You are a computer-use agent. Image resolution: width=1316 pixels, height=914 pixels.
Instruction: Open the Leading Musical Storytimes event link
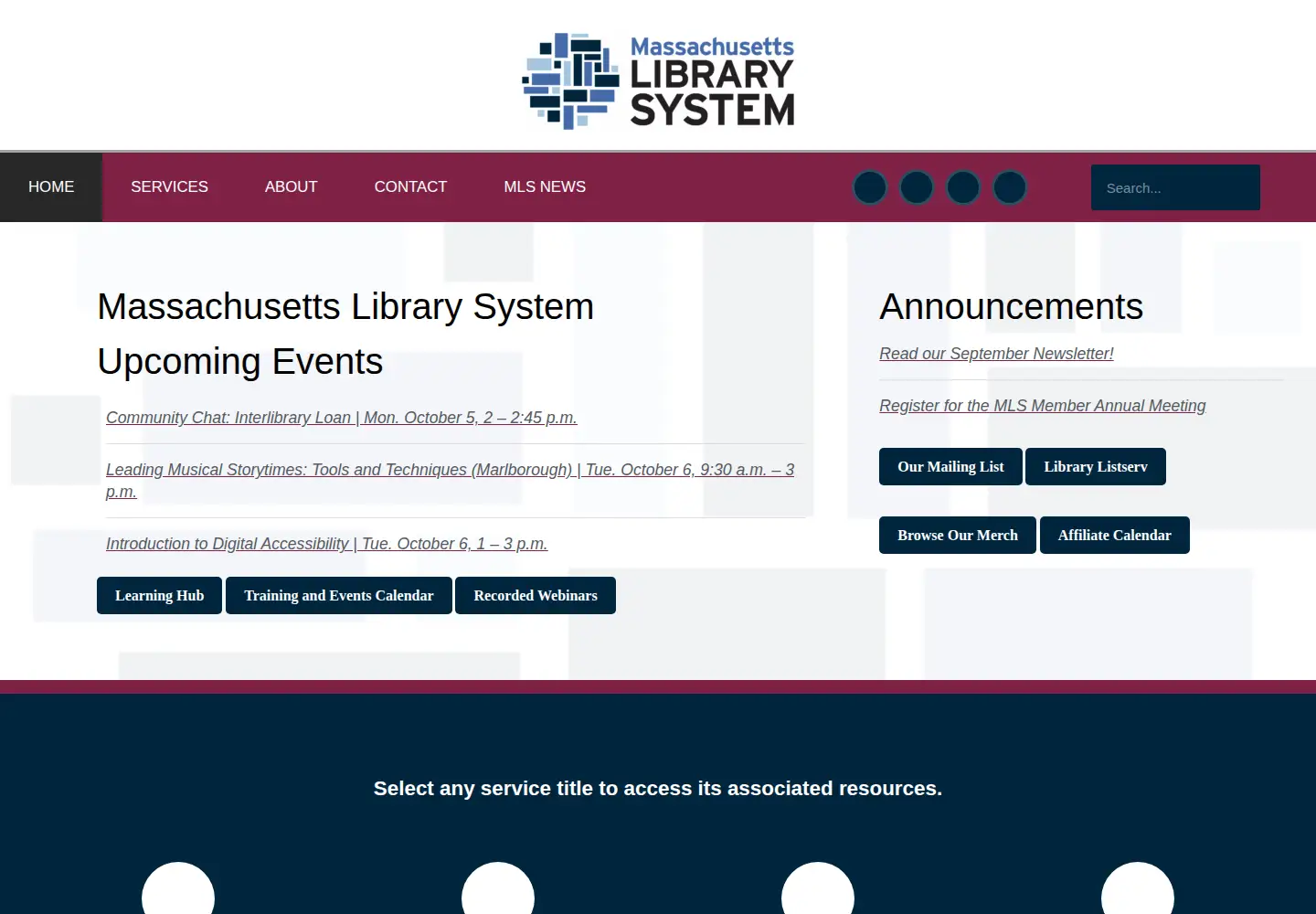(450, 481)
